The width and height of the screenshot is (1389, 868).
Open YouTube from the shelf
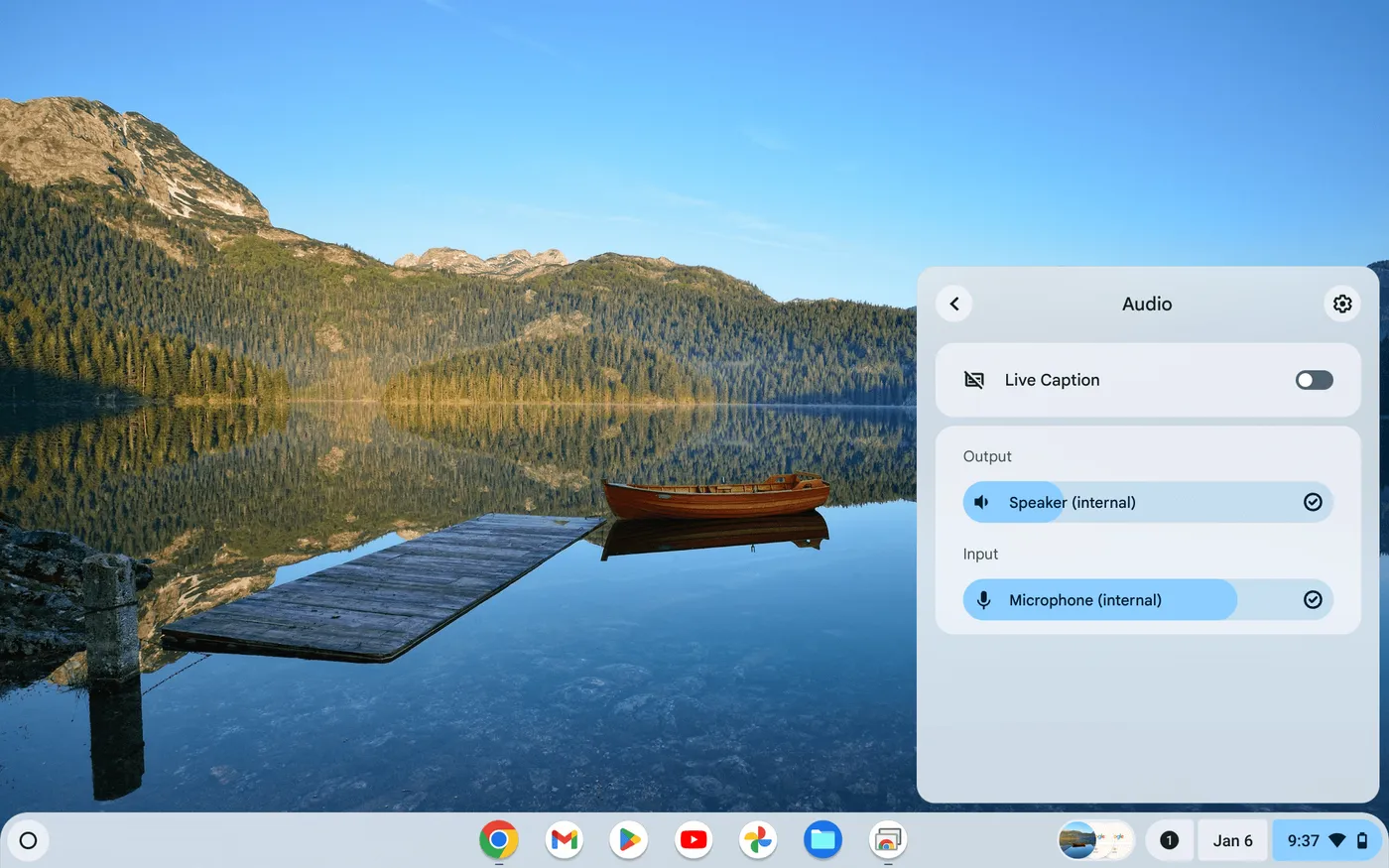click(x=694, y=840)
